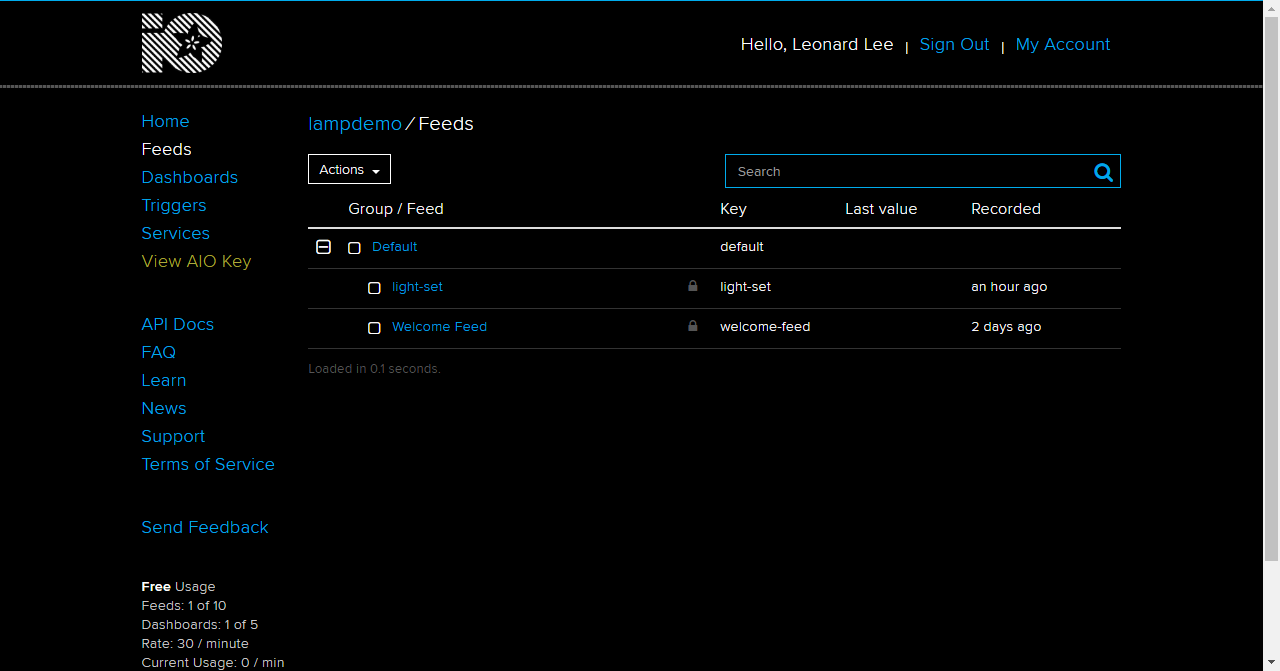Viewport: 1280px width, 671px height.
Task: Click the lock icon for light-set feed
Action: coord(693,286)
